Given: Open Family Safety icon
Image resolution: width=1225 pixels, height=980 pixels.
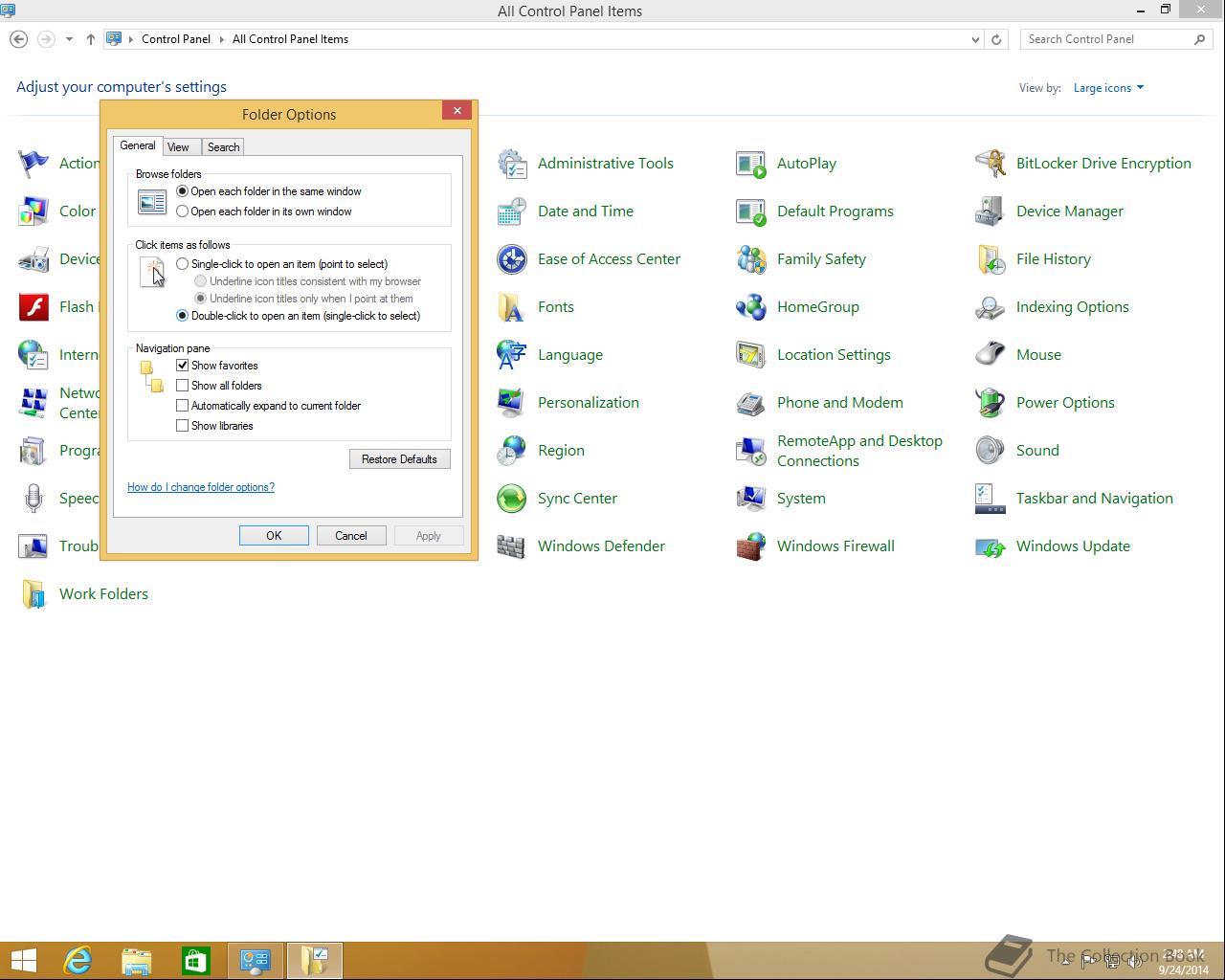Looking at the screenshot, I should [x=750, y=259].
